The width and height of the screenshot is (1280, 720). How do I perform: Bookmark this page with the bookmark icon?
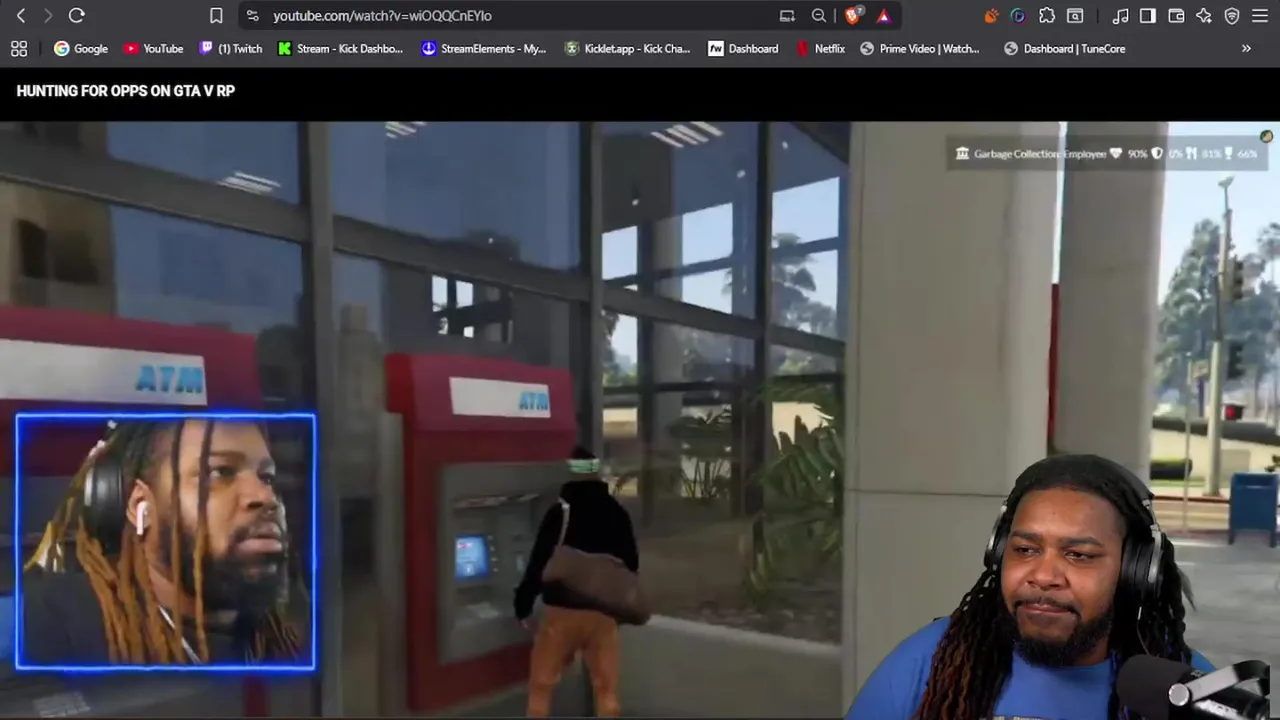[x=216, y=15]
